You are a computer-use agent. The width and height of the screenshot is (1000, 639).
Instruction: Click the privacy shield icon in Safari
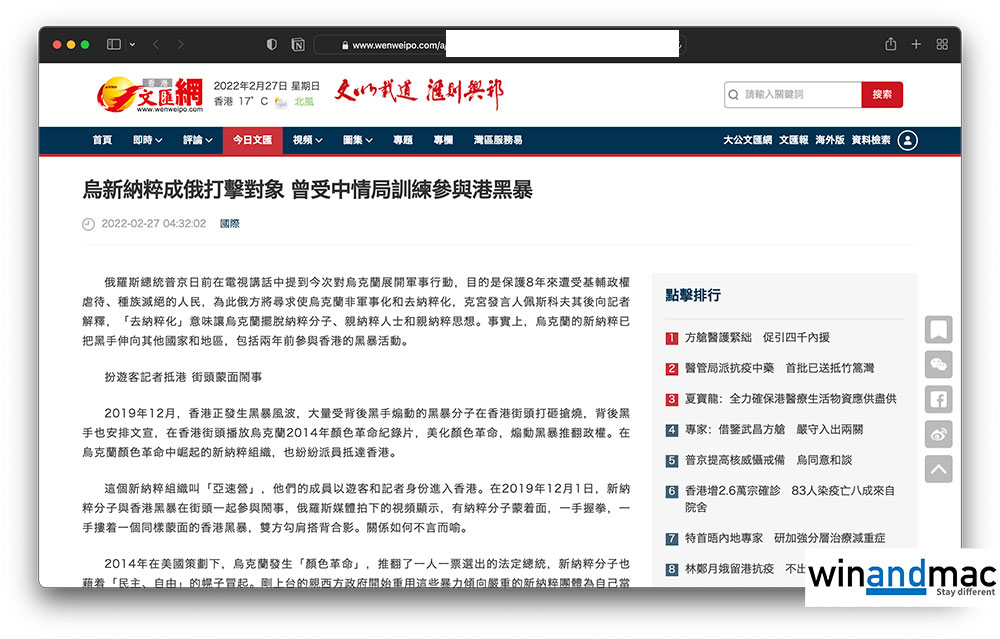(x=272, y=45)
